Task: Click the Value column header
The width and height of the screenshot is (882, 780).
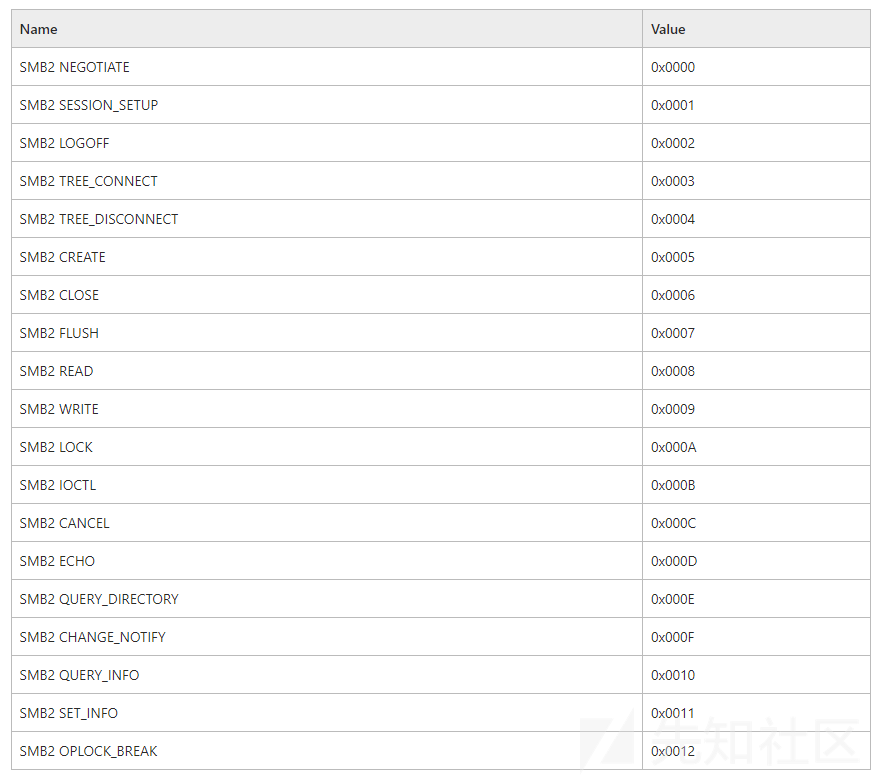Action: 668,29
